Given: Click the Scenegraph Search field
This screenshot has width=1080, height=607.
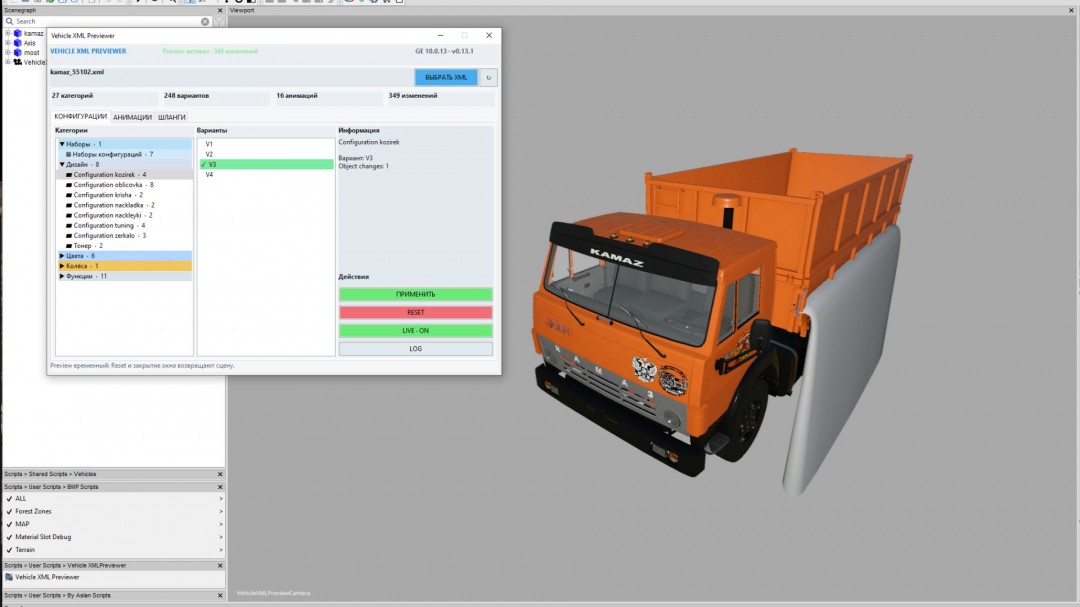Looking at the screenshot, I should click(x=107, y=21).
